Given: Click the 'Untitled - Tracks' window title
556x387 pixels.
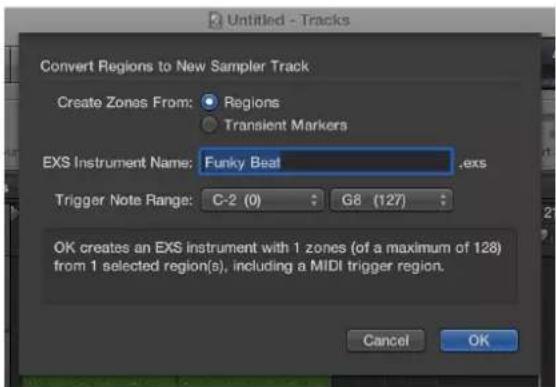Looking at the screenshot, I should [x=288, y=20].
